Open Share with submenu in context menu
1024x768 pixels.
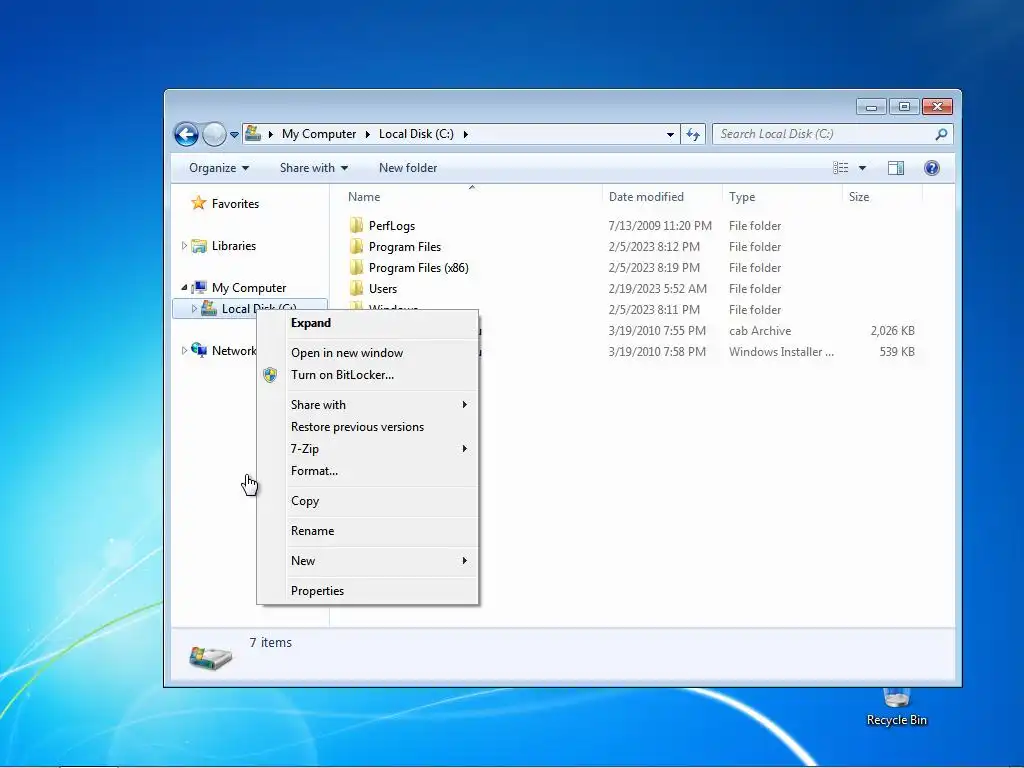(368, 405)
